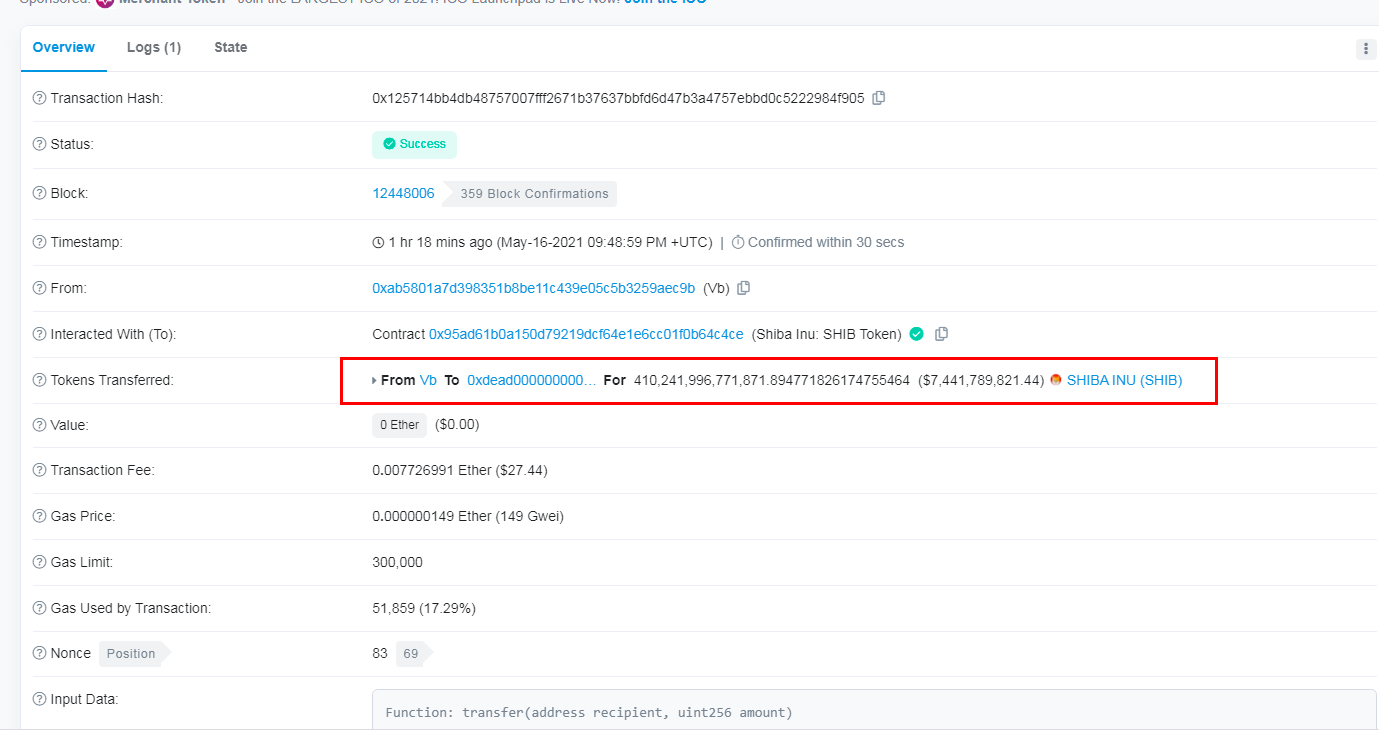Open the SHIBA INU (SHIB) token link
This screenshot has width=1379, height=748.
click(1125, 380)
